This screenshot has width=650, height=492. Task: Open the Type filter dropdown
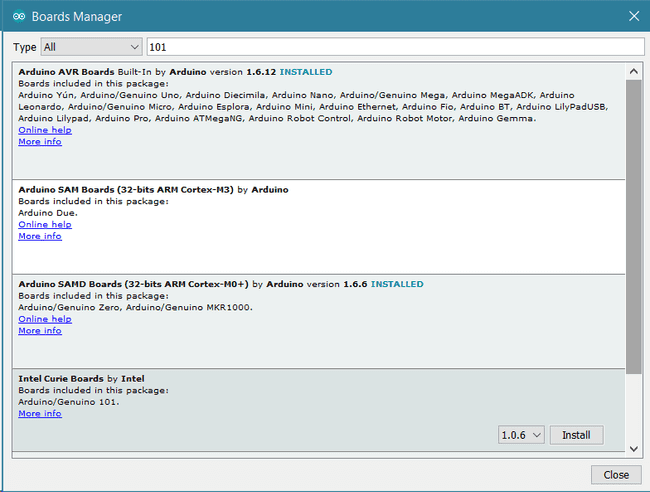click(91, 47)
